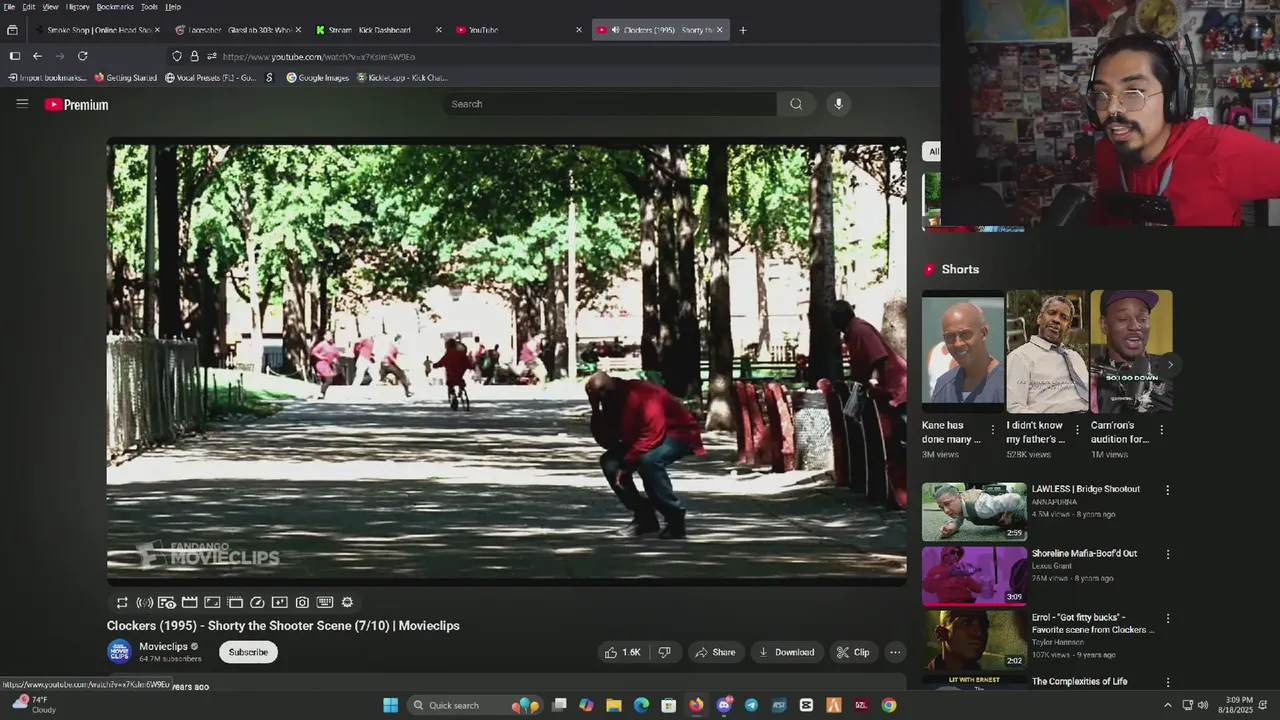The height and width of the screenshot is (720, 1280).
Task: Reload the page with the refresh icon
Action: (x=83, y=56)
